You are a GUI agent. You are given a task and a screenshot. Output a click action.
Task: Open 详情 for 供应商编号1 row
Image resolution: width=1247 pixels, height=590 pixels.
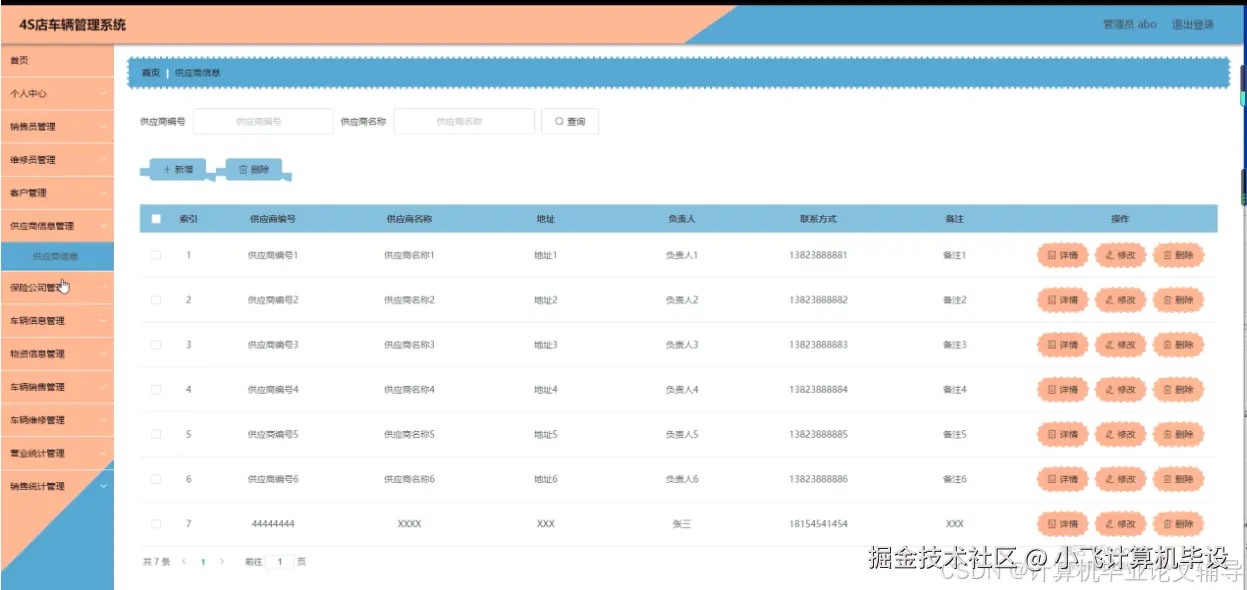(x=1061, y=255)
